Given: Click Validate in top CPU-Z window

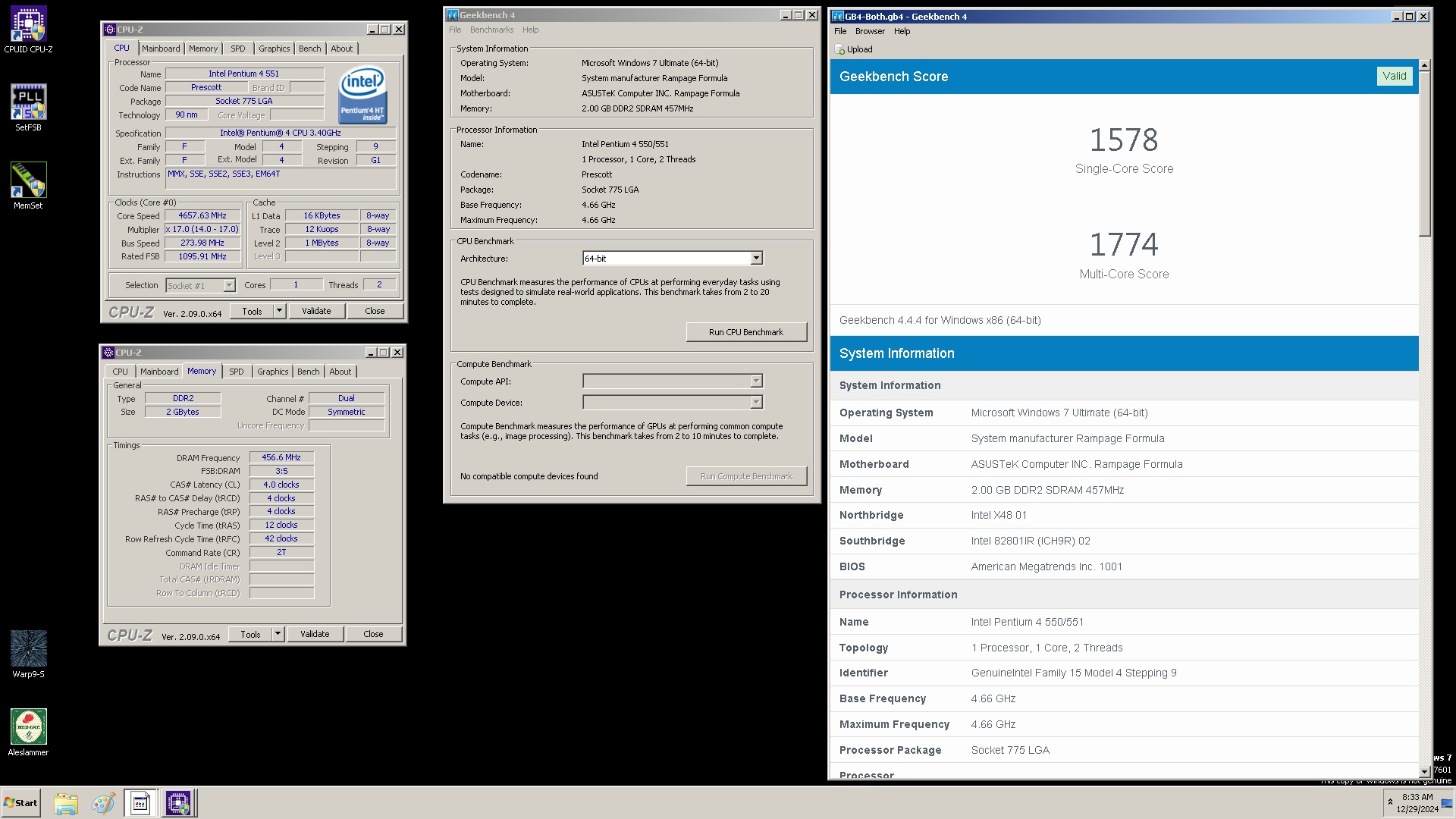Looking at the screenshot, I should coord(316,311).
